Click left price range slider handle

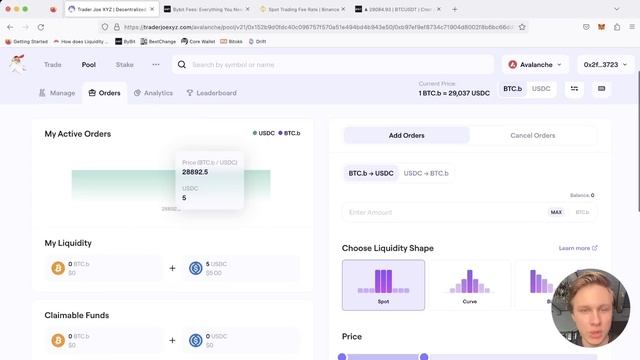[342, 357]
